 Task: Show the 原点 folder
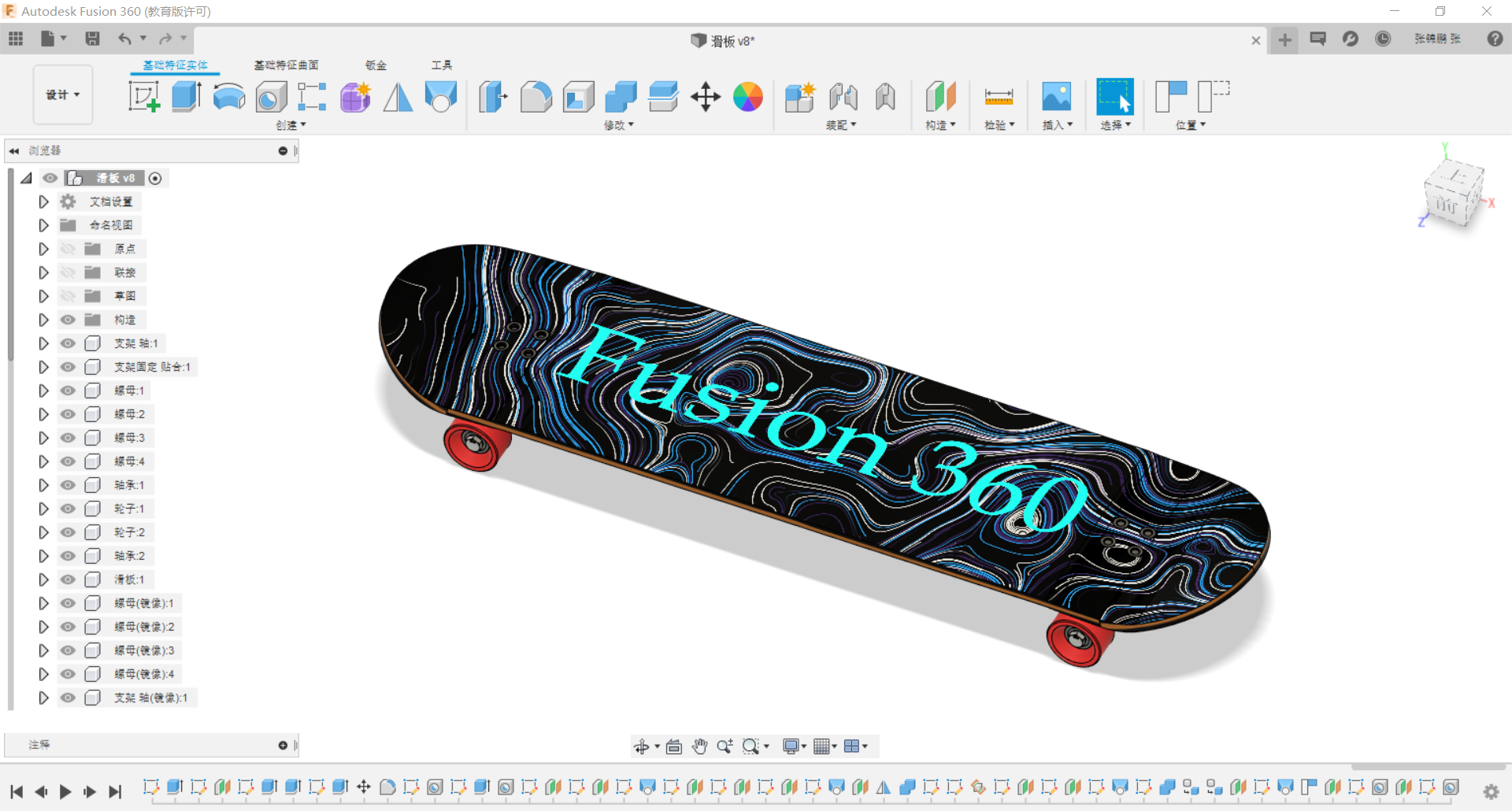click(69, 249)
